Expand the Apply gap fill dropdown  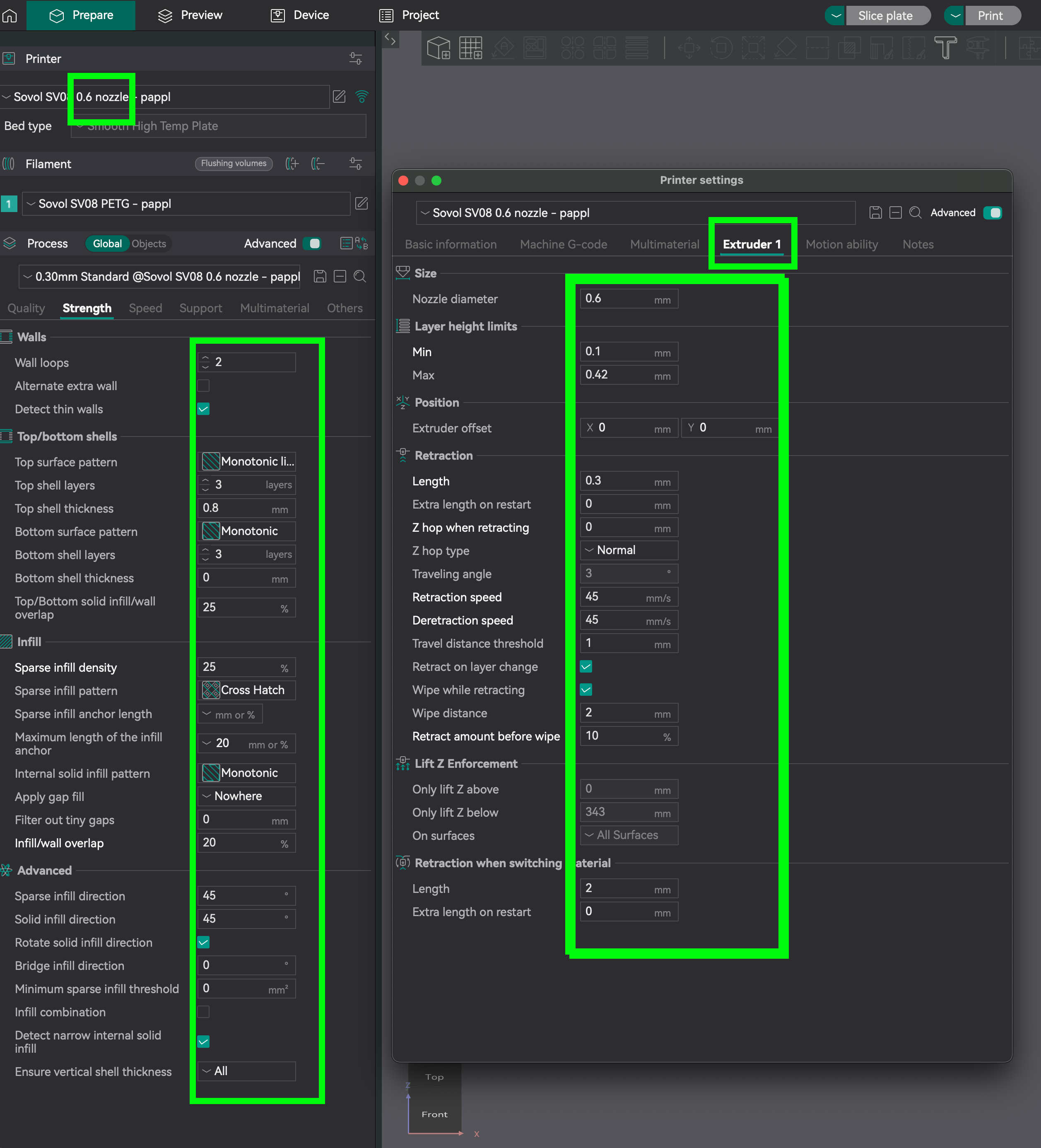tap(246, 796)
